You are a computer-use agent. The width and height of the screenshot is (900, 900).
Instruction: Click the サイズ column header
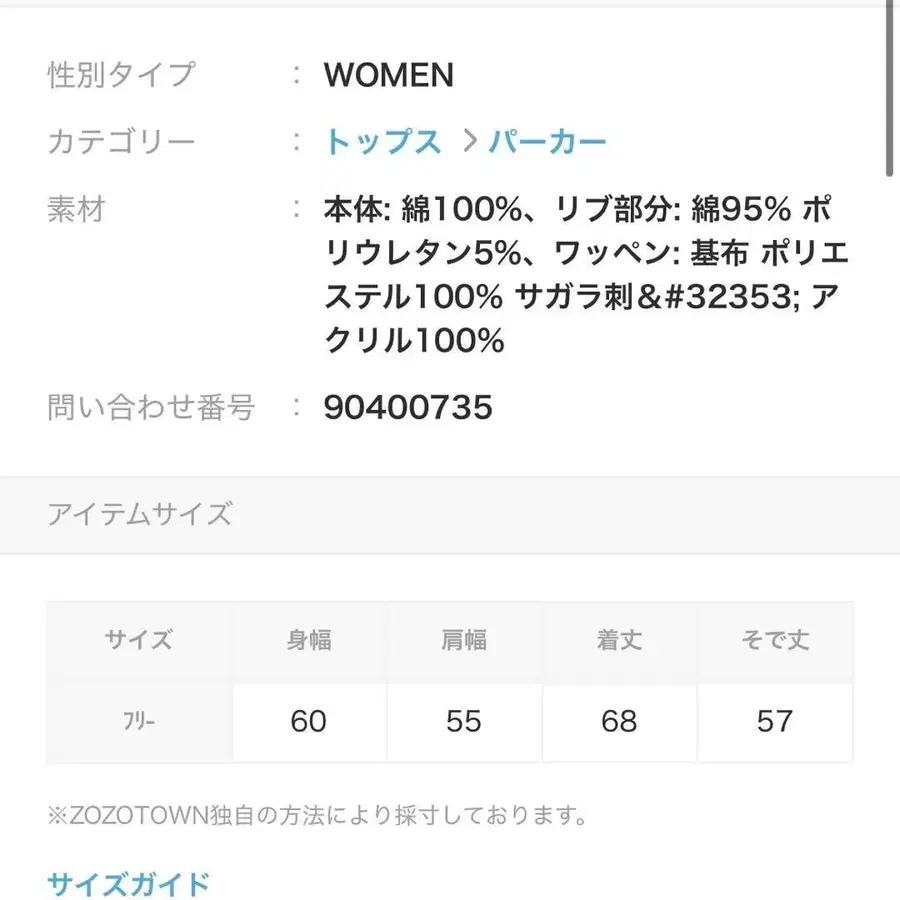pyautogui.click(x=139, y=640)
